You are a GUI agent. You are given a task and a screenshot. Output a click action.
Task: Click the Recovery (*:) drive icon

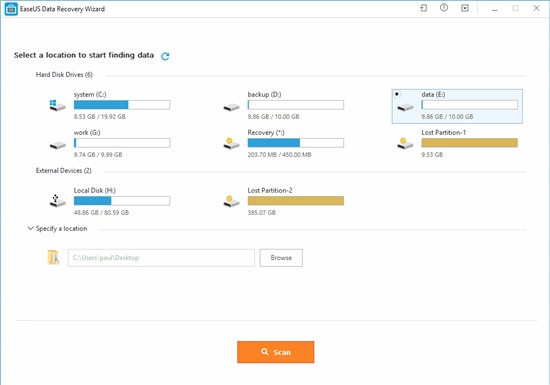pyautogui.click(x=232, y=143)
